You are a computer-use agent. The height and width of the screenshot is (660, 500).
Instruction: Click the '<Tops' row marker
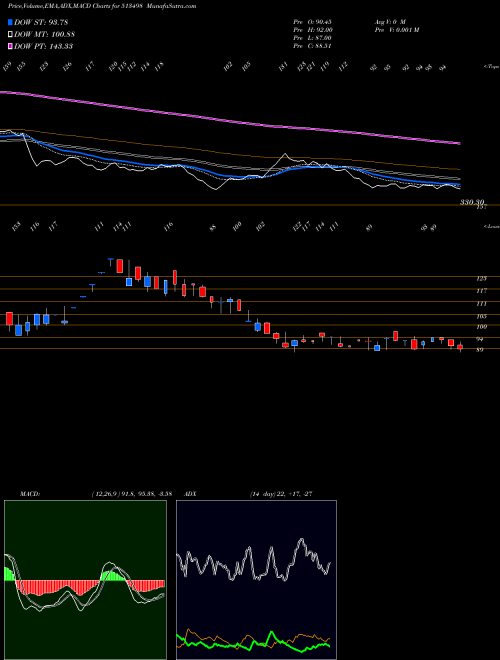point(491,67)
